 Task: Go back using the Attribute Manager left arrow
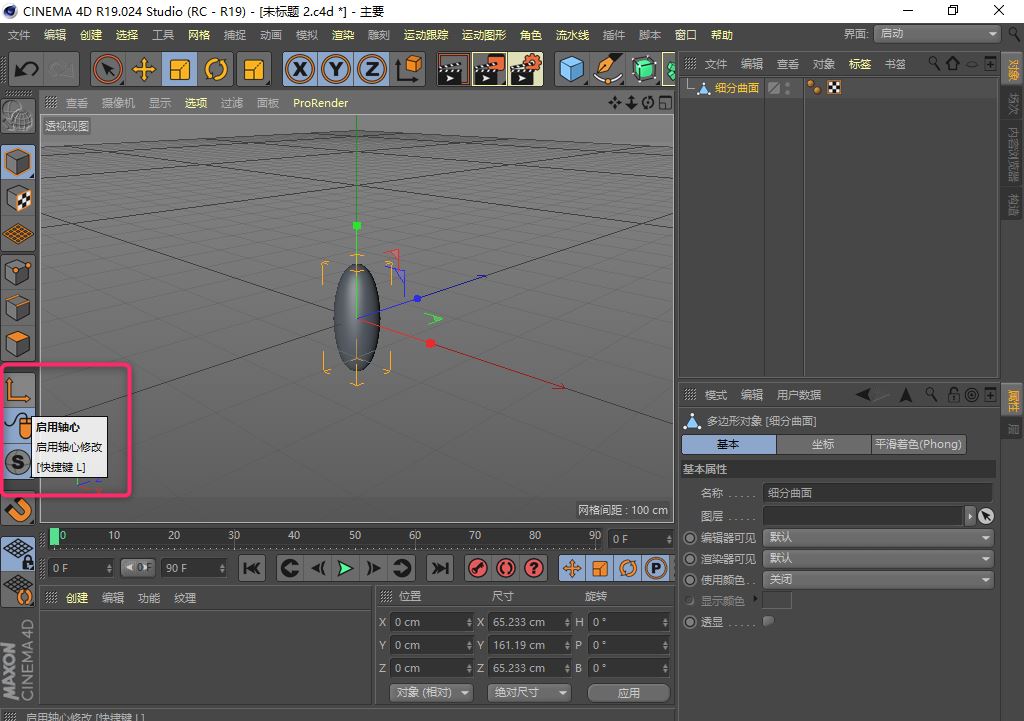pos(864,394)
